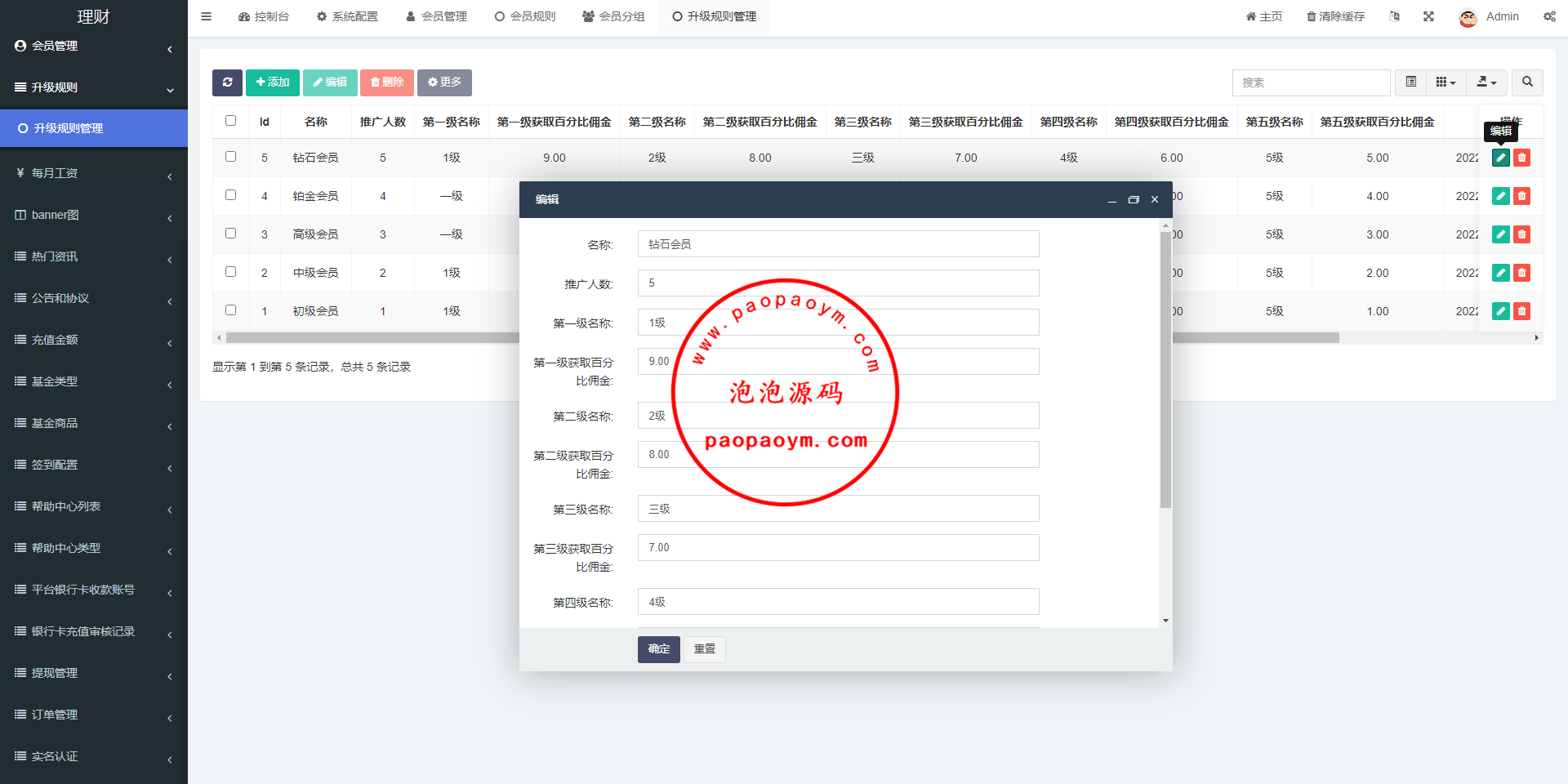
Task: Click the search magnifier icon button
Action: click(x=1527, y=82)
